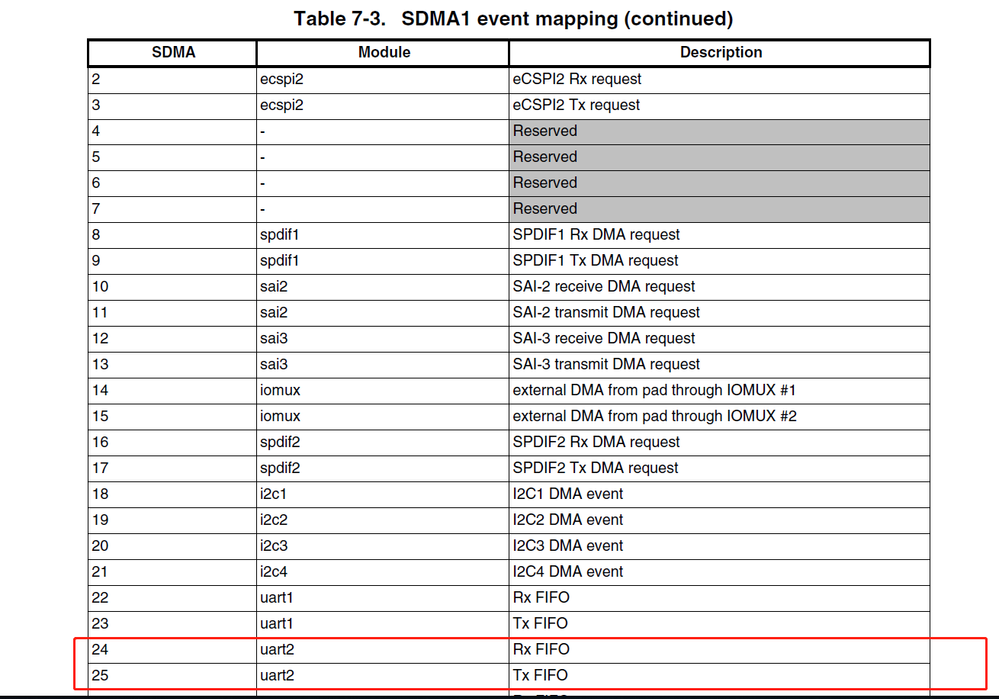Image resolution: width=999 pixels, height=699 pixels.
Task: Click SDMA event number '18'
Action: [100, 494]
